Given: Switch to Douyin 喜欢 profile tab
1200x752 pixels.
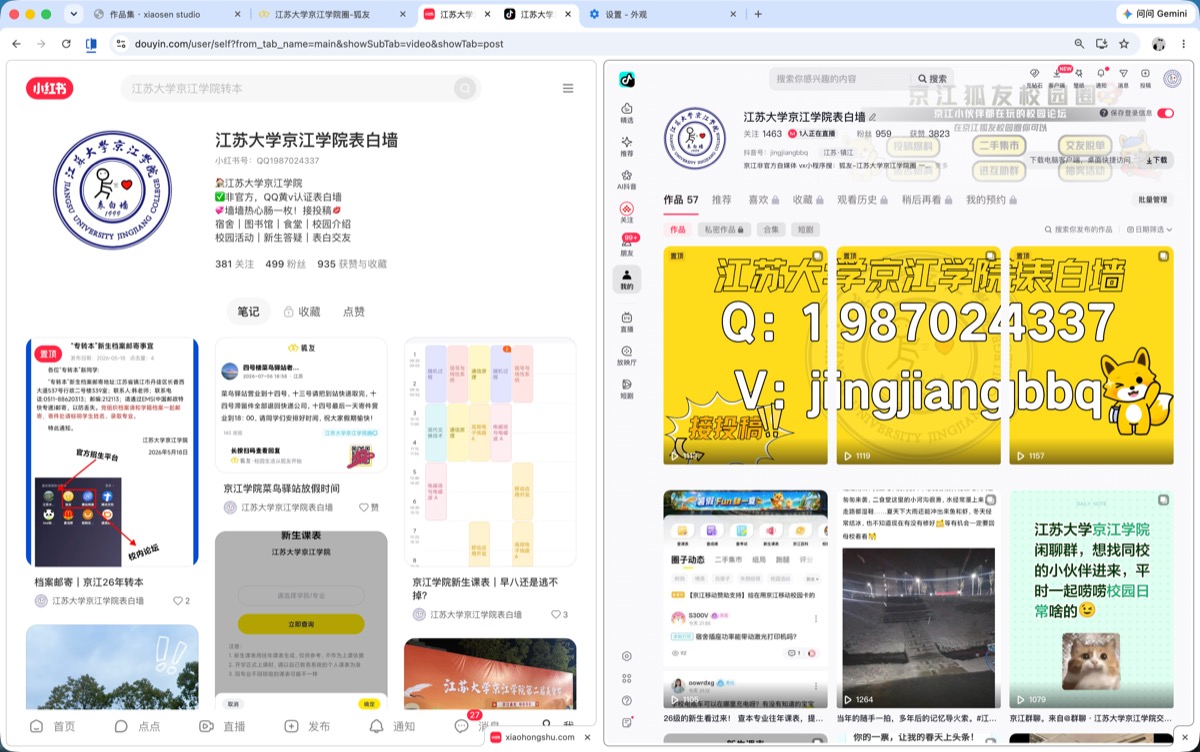Looking at the screenshot, I should coord(764,200).
